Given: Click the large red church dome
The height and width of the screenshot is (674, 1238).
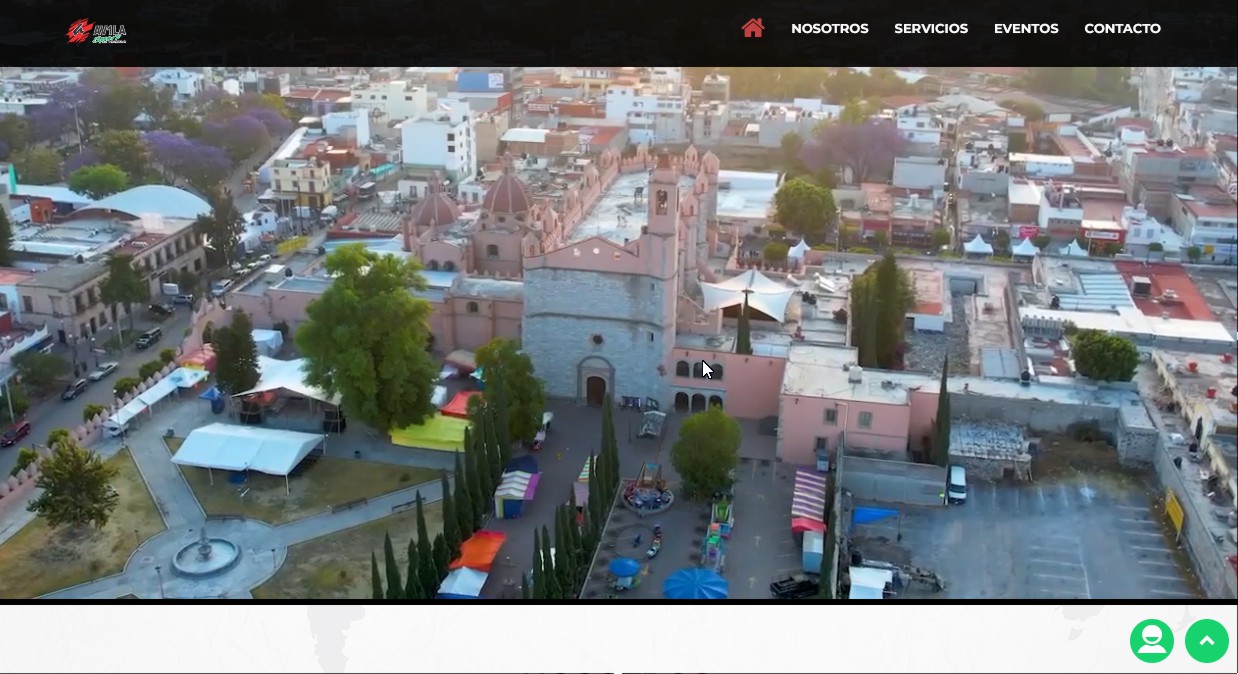Looking at the screenshot, I should coord(507,195).
